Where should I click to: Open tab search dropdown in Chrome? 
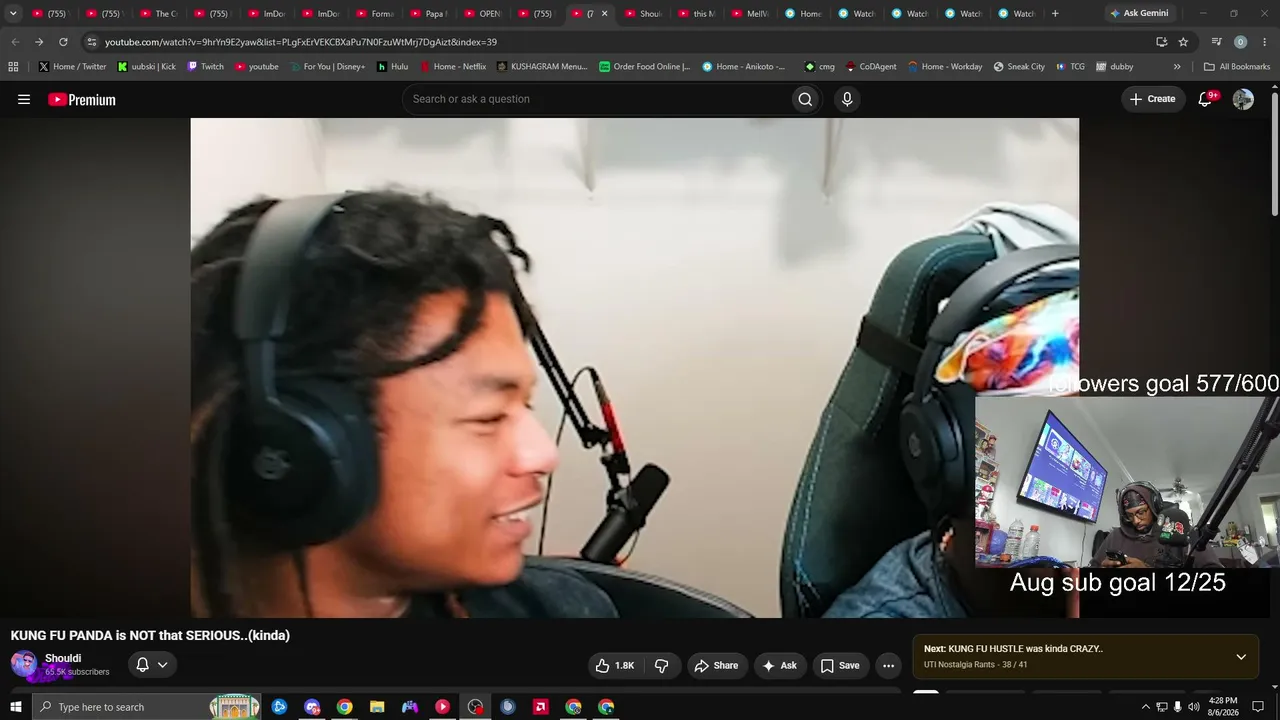pos(13,14)
